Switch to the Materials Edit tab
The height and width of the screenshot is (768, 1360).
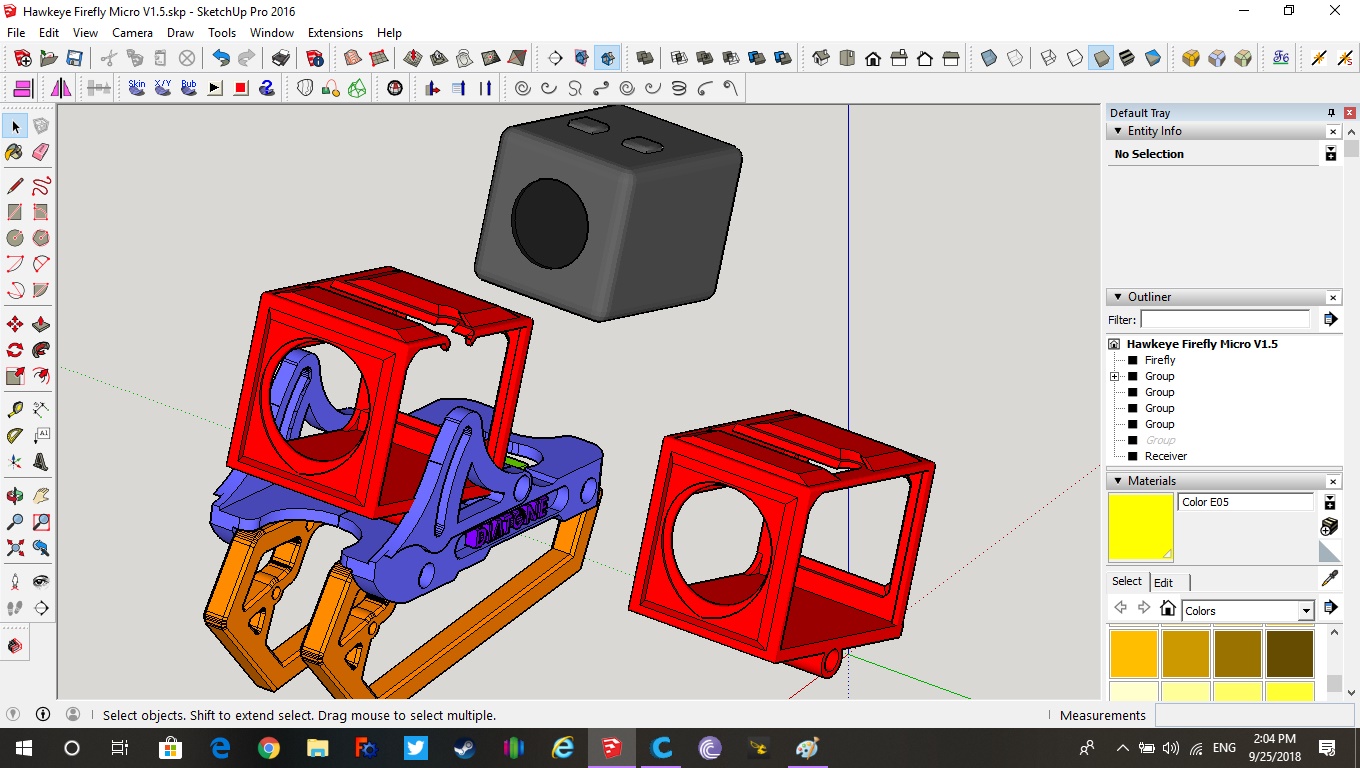point(1163,582)
